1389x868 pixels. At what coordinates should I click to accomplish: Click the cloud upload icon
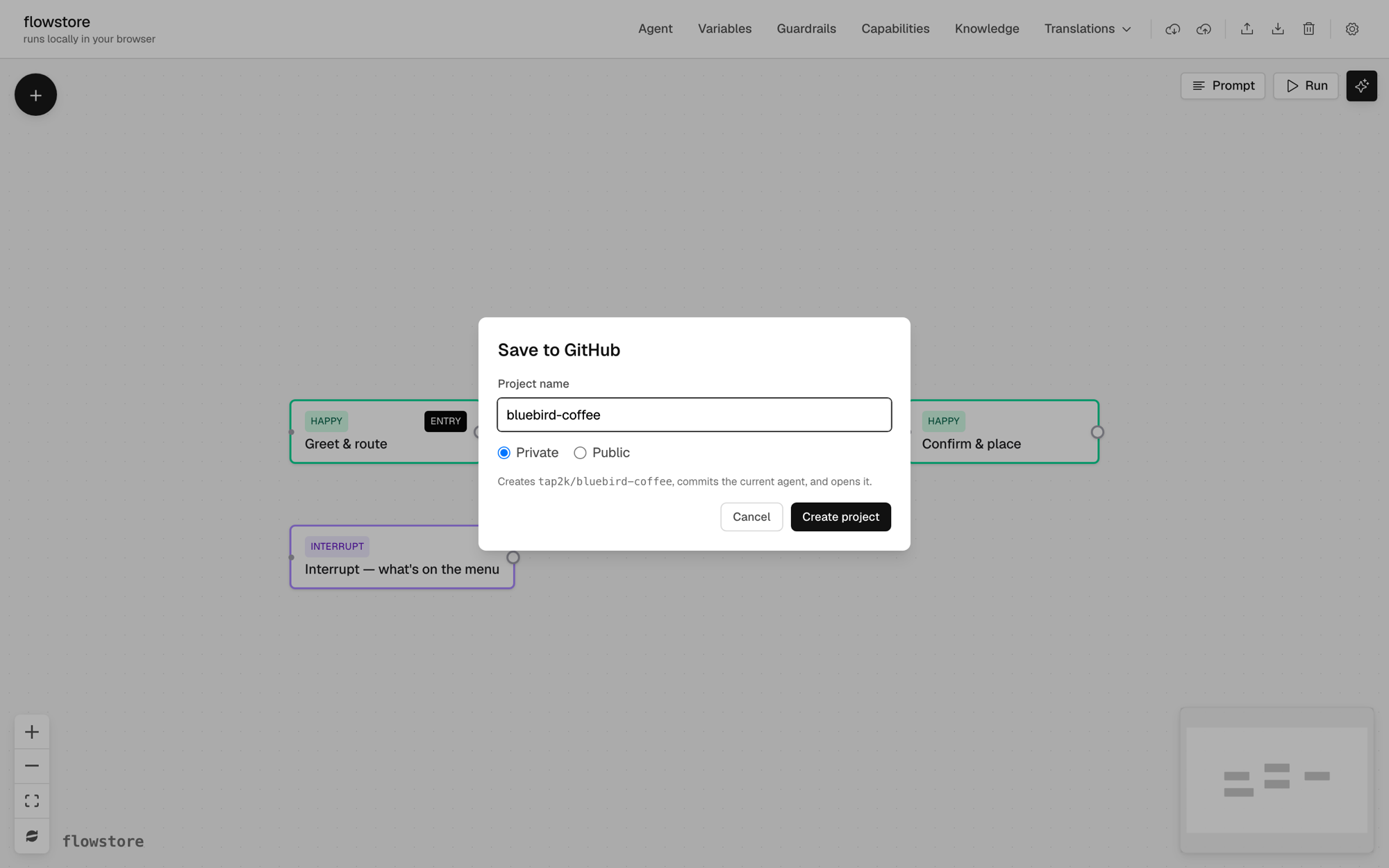(1204, 29)
